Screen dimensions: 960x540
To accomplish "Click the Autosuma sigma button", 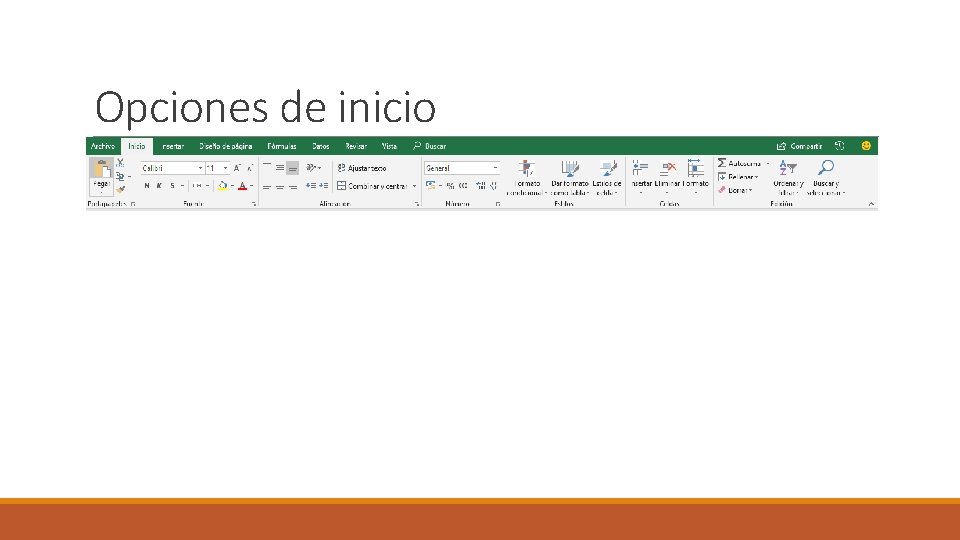I will click(x=740, y=163).
